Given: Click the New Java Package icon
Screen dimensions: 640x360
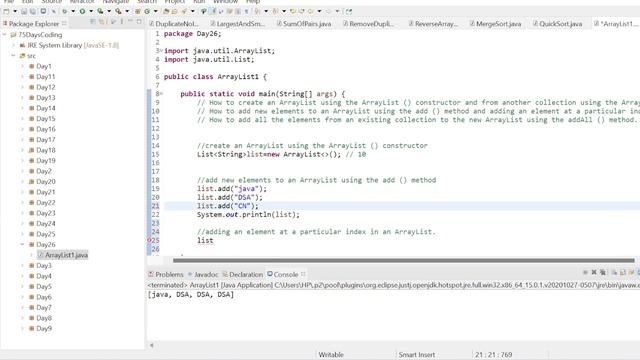Looking at the screenshot, I should 138,11.
